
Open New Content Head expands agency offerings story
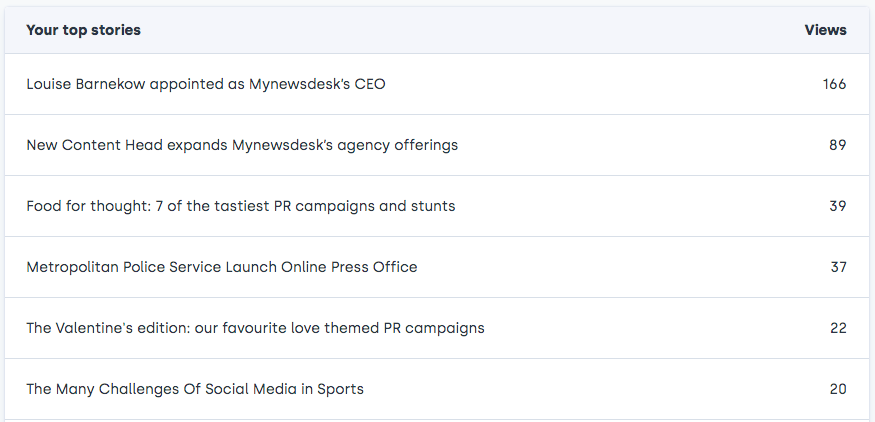click(x=242, y=145)
